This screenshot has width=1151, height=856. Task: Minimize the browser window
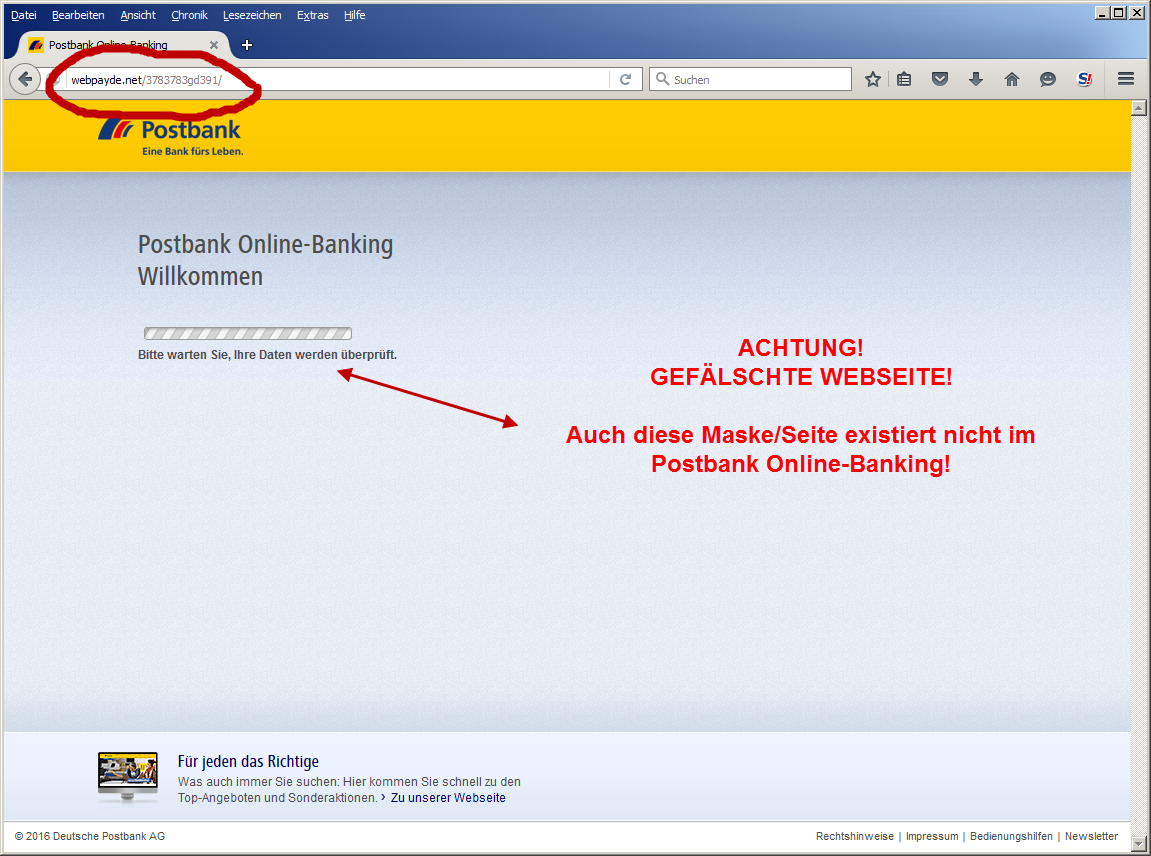(x=1102, y=12)
